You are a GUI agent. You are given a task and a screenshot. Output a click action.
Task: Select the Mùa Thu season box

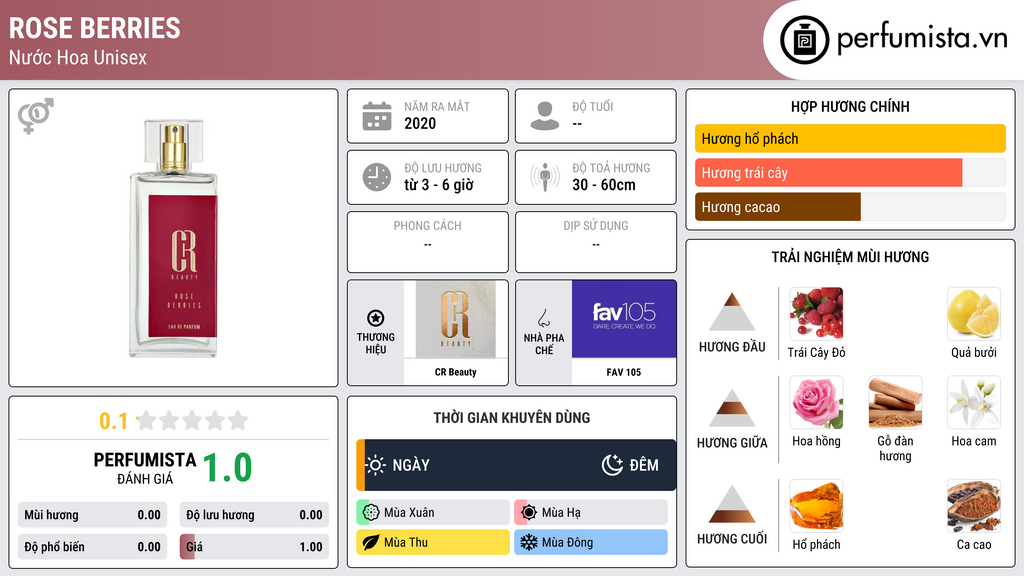(x=433, y=542)
